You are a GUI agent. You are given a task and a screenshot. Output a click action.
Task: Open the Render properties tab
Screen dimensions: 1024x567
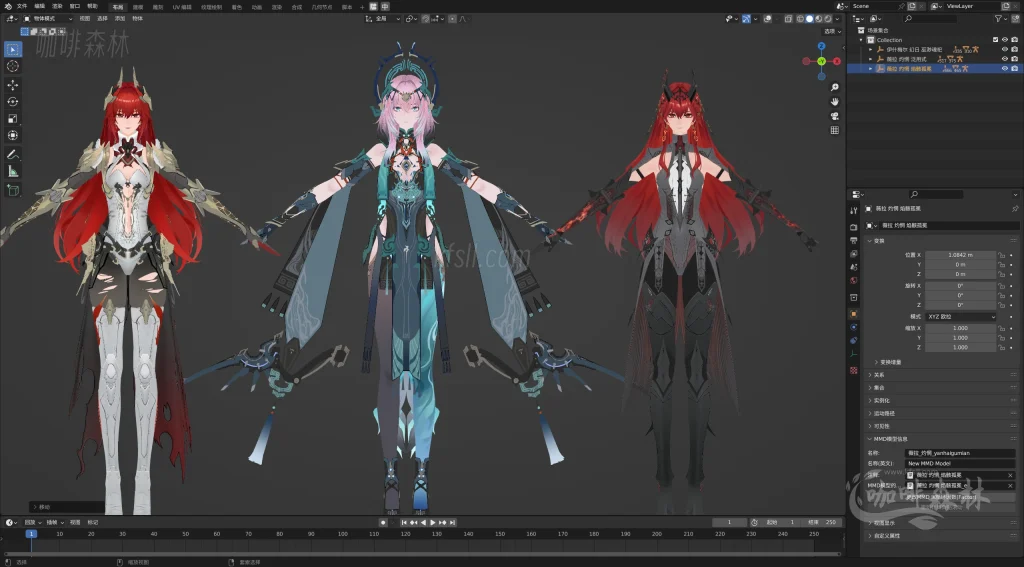click(x=854, y=227)
